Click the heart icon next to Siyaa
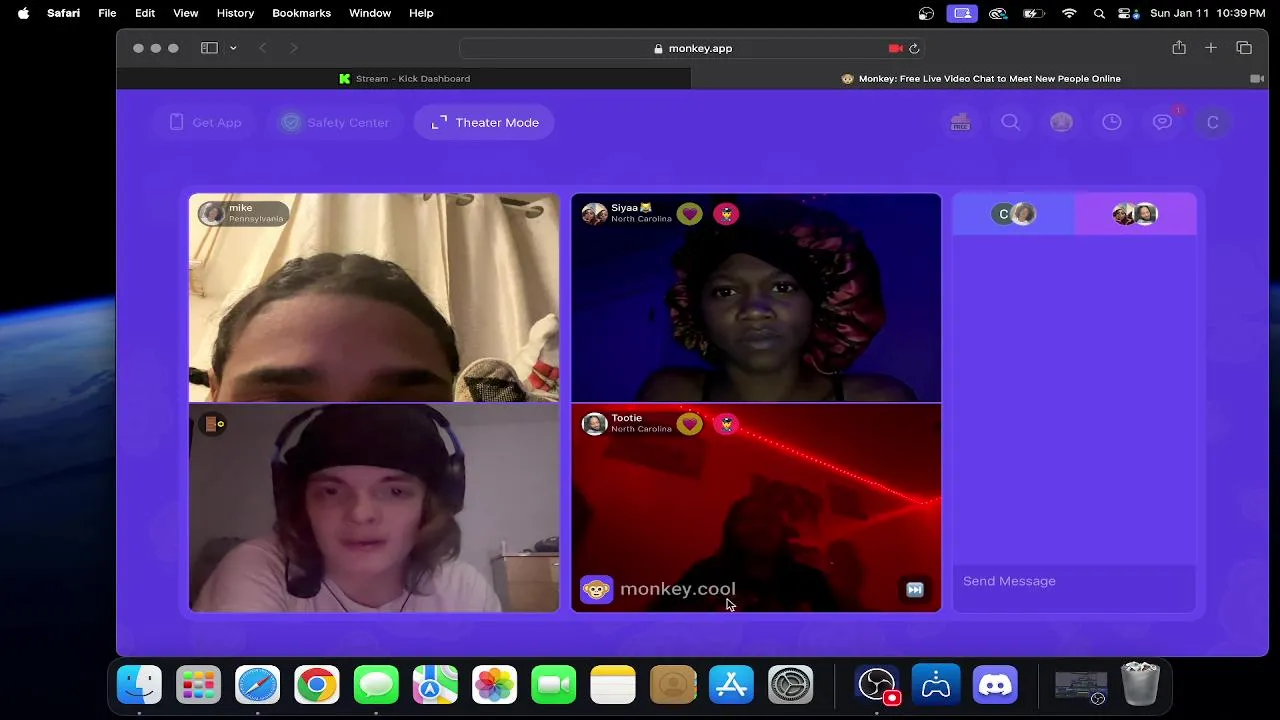Viewport: 1280px width, 720px height. click(689, 214)
